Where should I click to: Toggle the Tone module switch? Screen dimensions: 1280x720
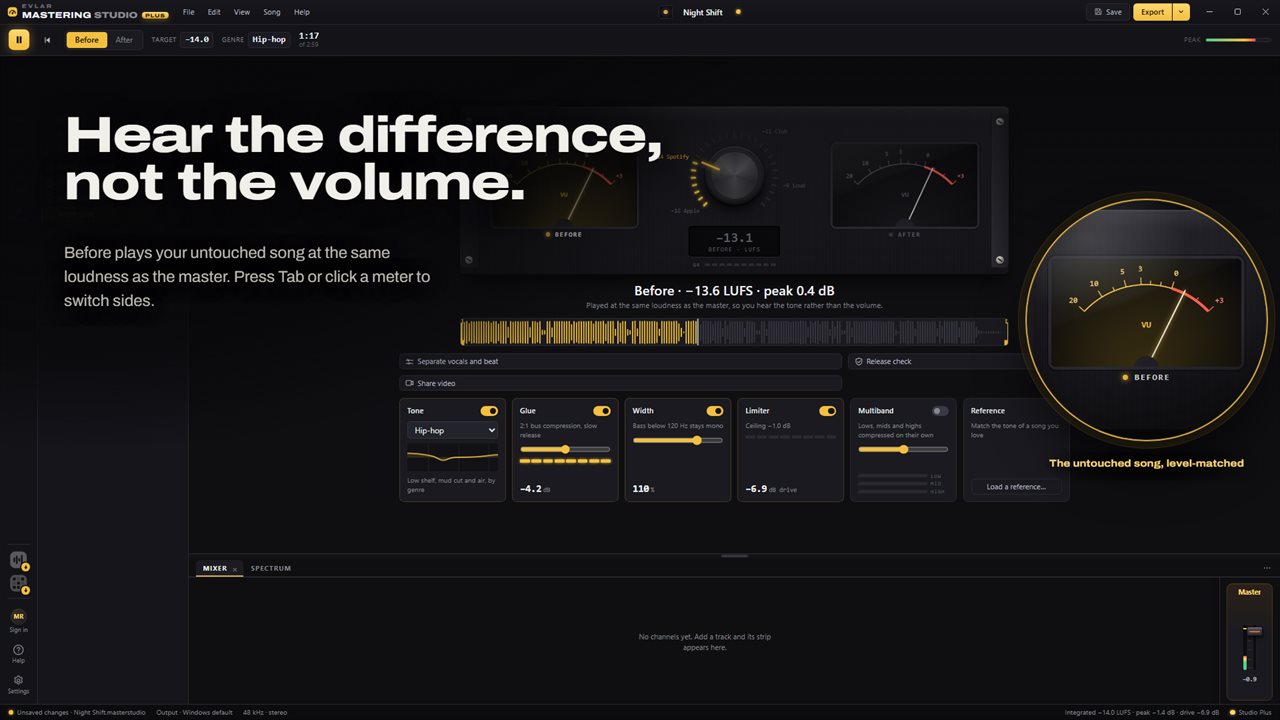coord(489,411)
